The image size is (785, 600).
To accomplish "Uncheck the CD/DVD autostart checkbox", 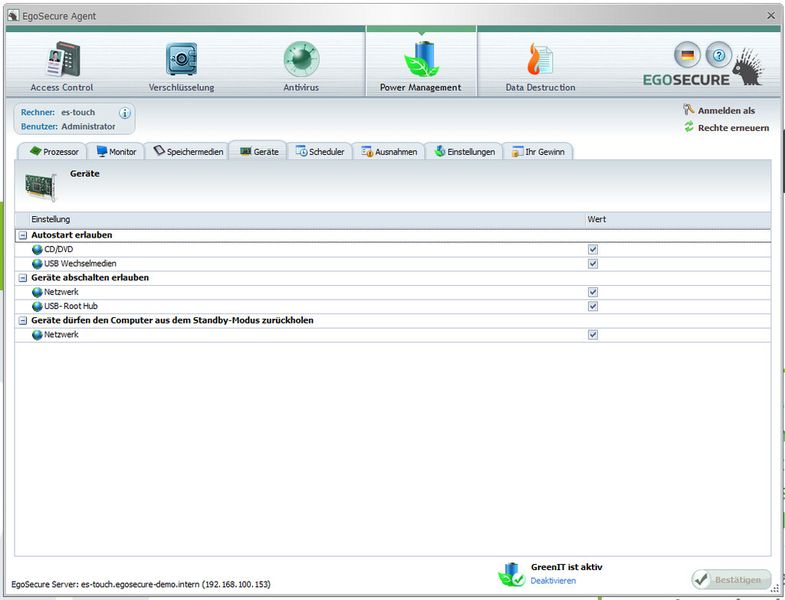I will pos(593,249).
